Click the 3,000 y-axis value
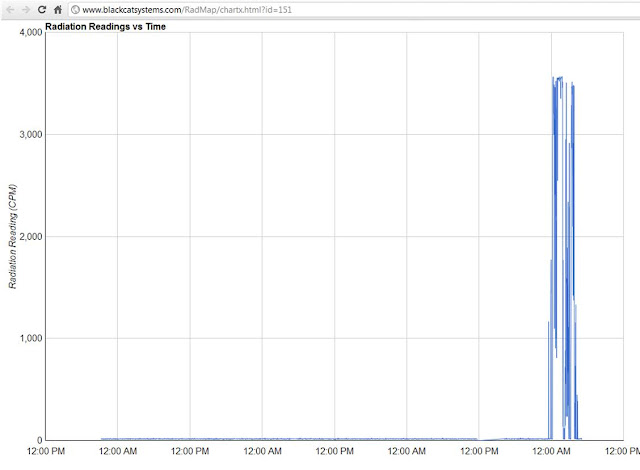640x470 pixels. (31, 135)
